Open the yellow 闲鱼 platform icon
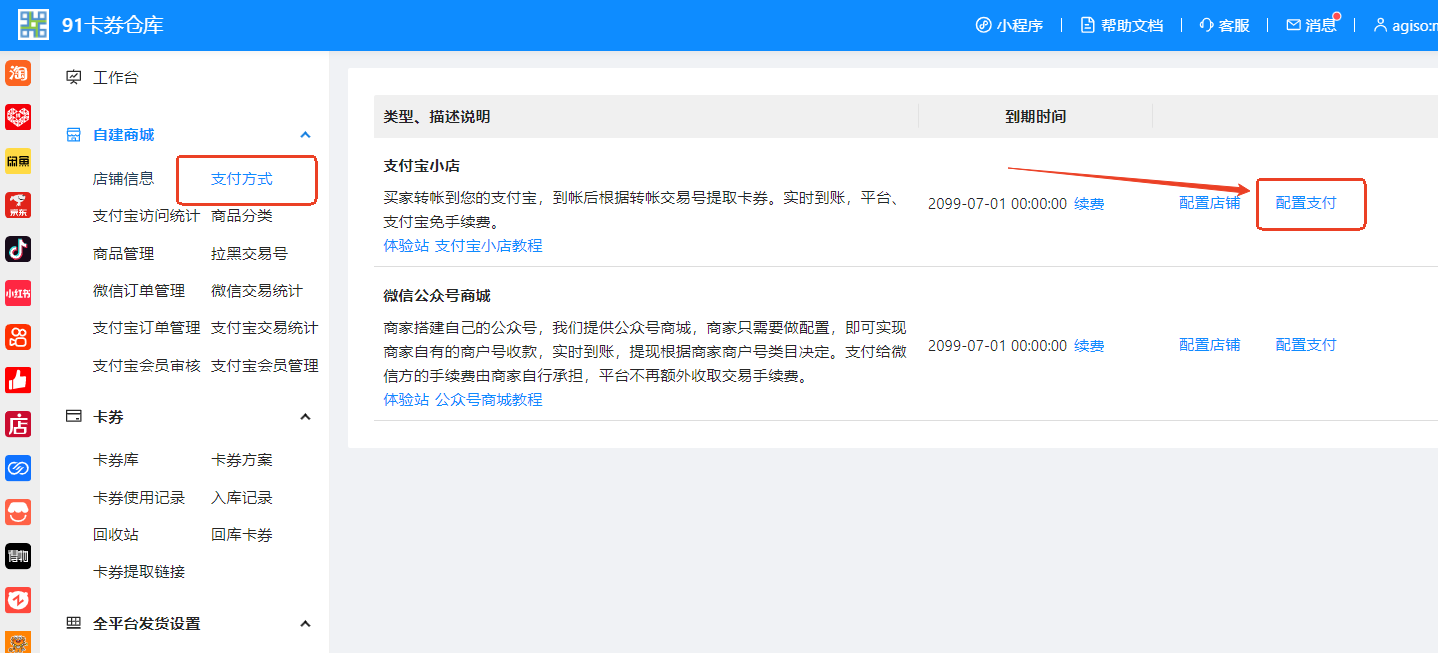1438x653 pixels. (x=18, y=161)
